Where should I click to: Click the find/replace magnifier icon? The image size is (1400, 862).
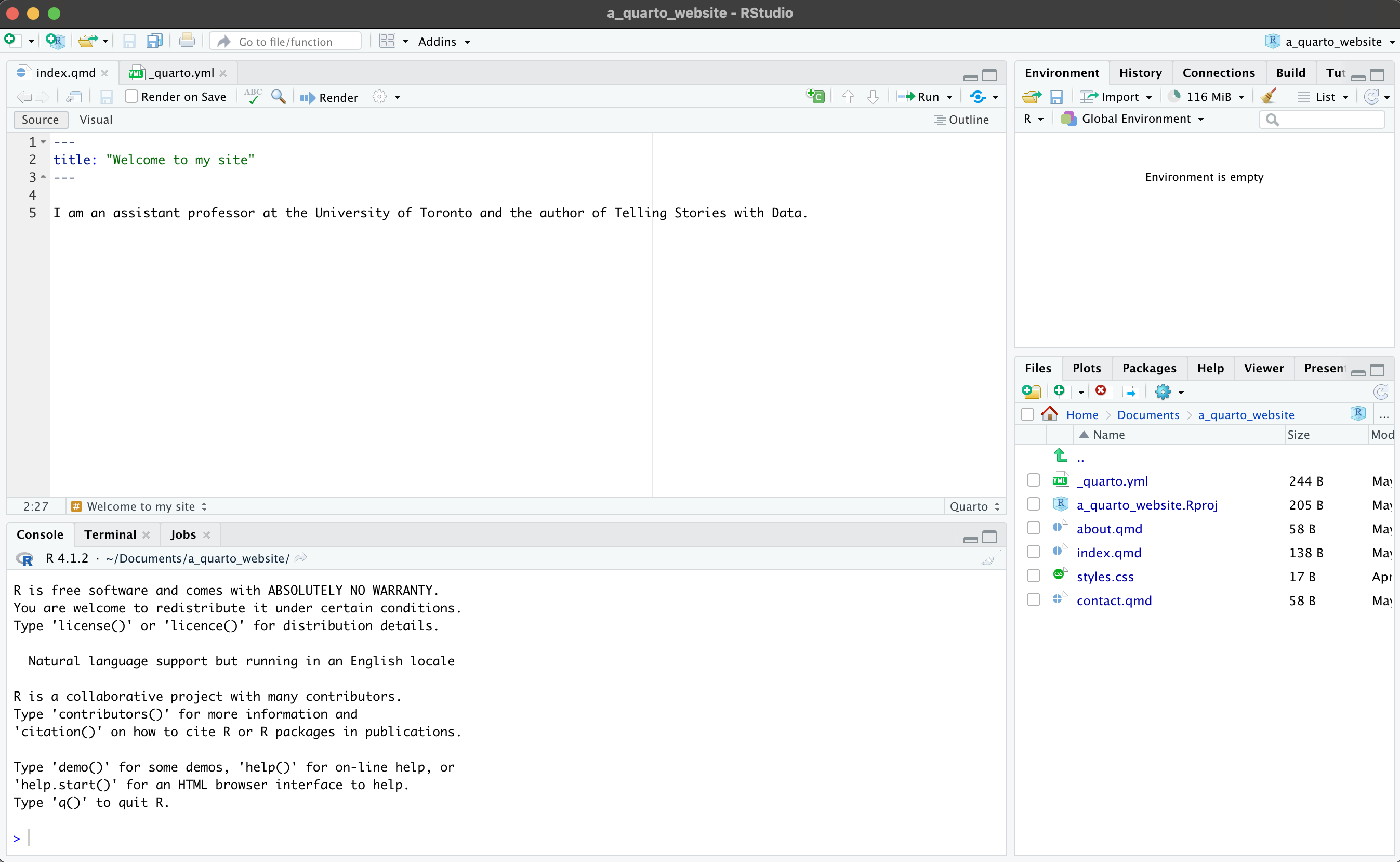[x=278, y=96]
